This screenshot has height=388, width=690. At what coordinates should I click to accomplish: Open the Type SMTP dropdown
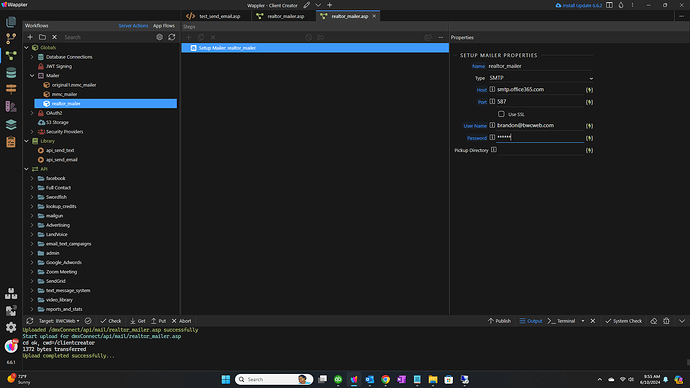click(x=541, y=78)
